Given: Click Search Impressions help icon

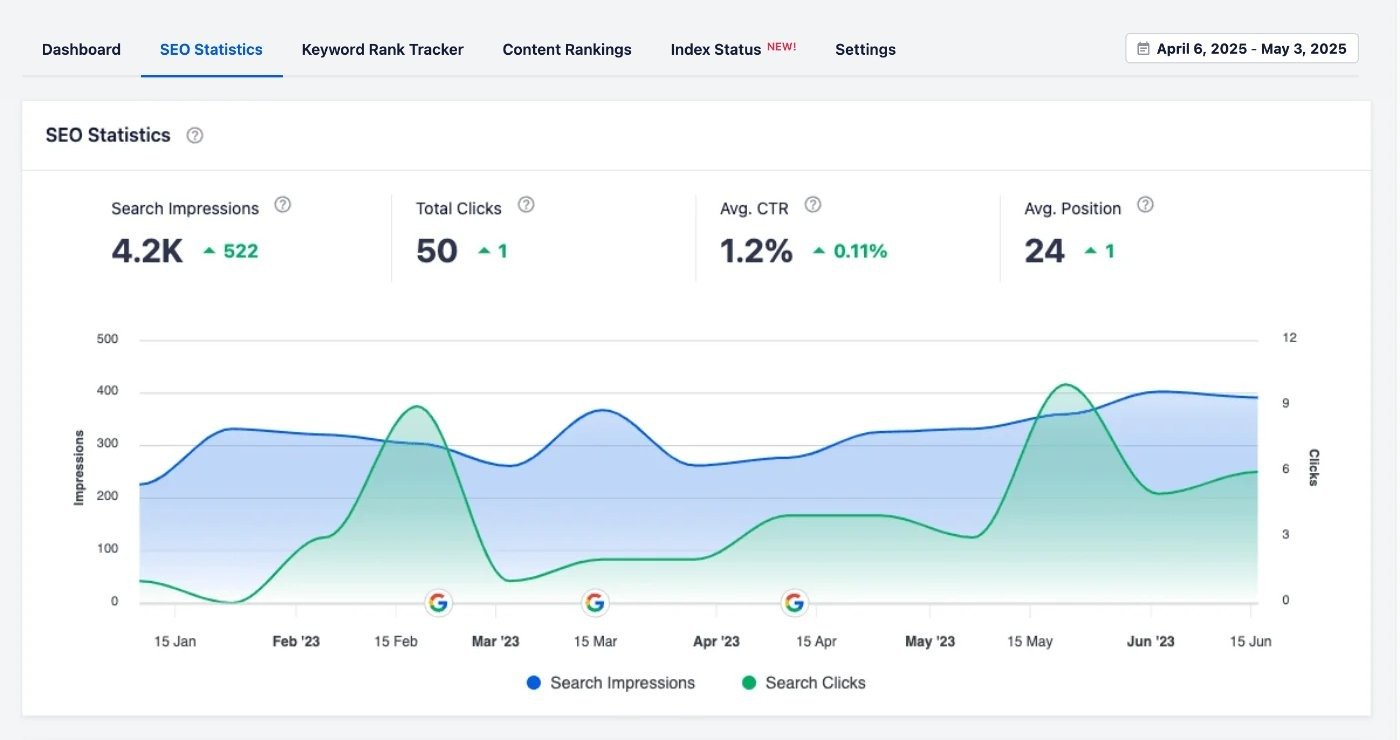Looking at the screenshot, I should coord(283,205).
